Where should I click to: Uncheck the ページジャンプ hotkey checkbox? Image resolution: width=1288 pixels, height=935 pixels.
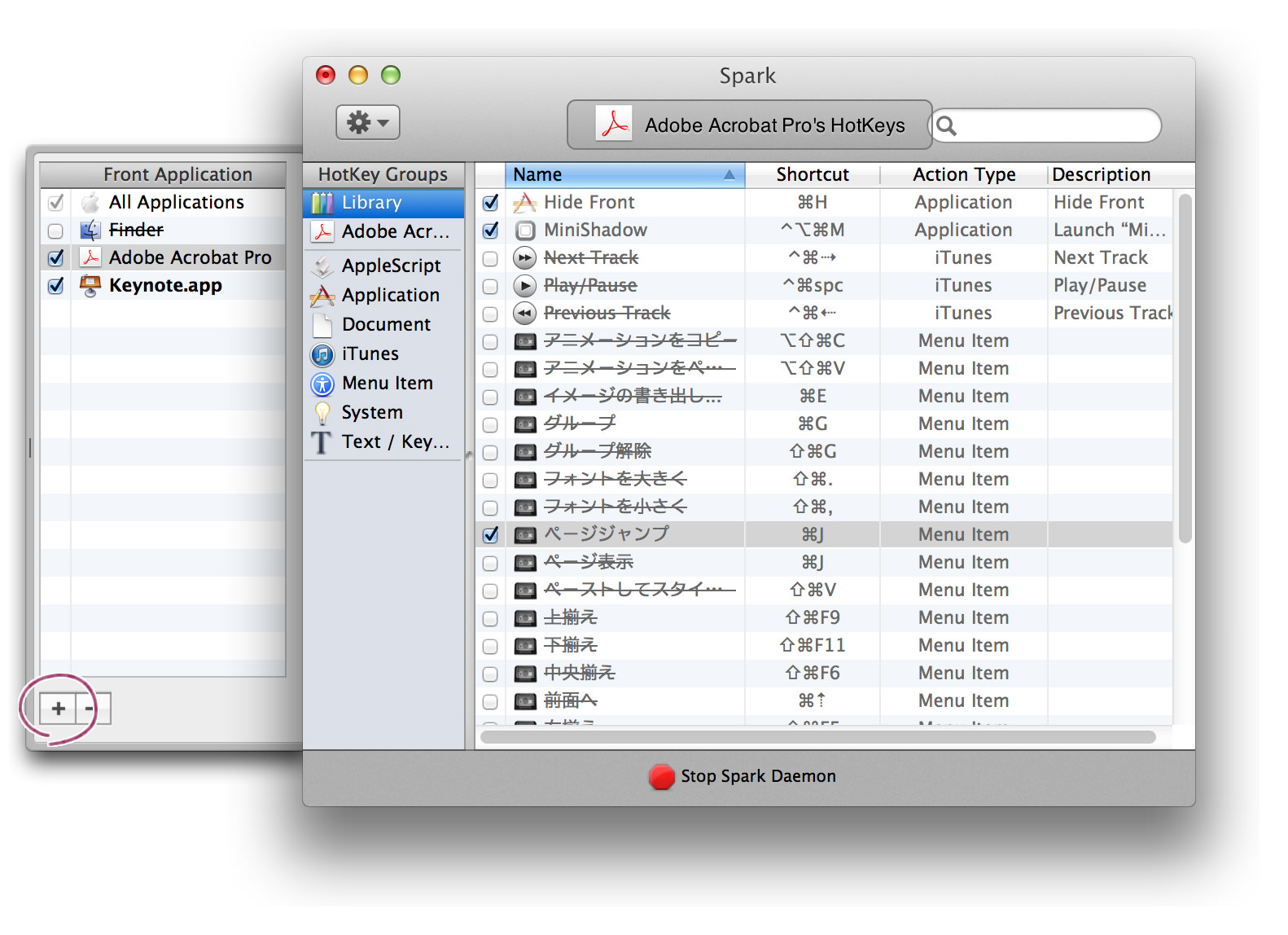click(x=490, y=535)
